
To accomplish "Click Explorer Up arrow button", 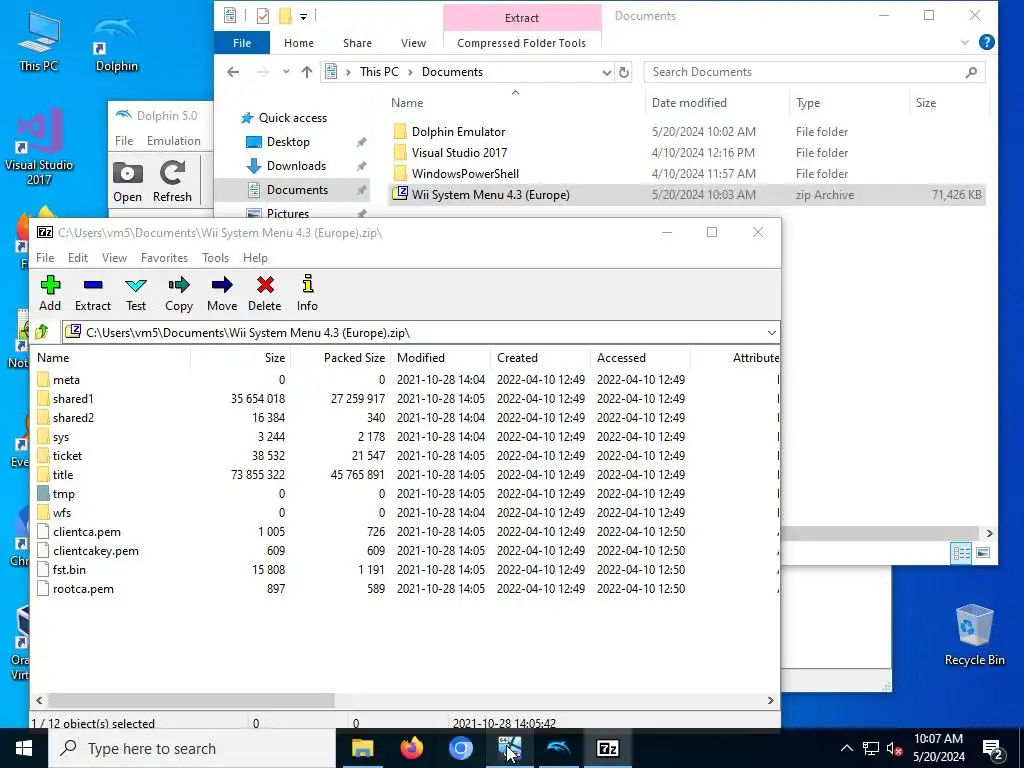I will (x=307, y=72).
